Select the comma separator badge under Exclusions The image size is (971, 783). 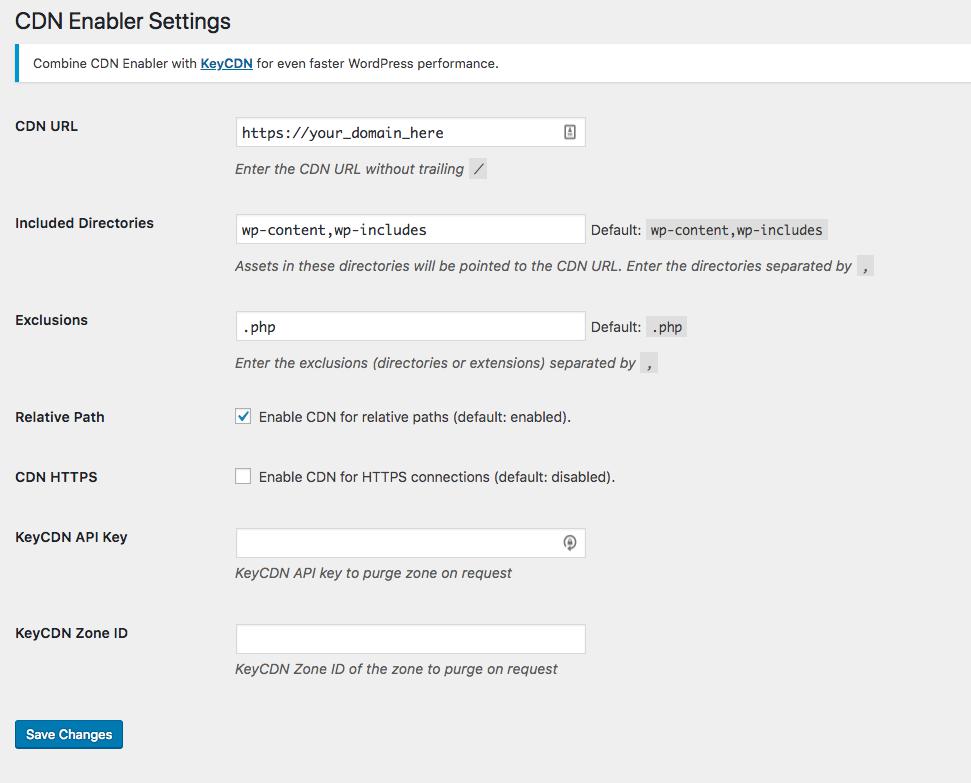click(651, 363)
